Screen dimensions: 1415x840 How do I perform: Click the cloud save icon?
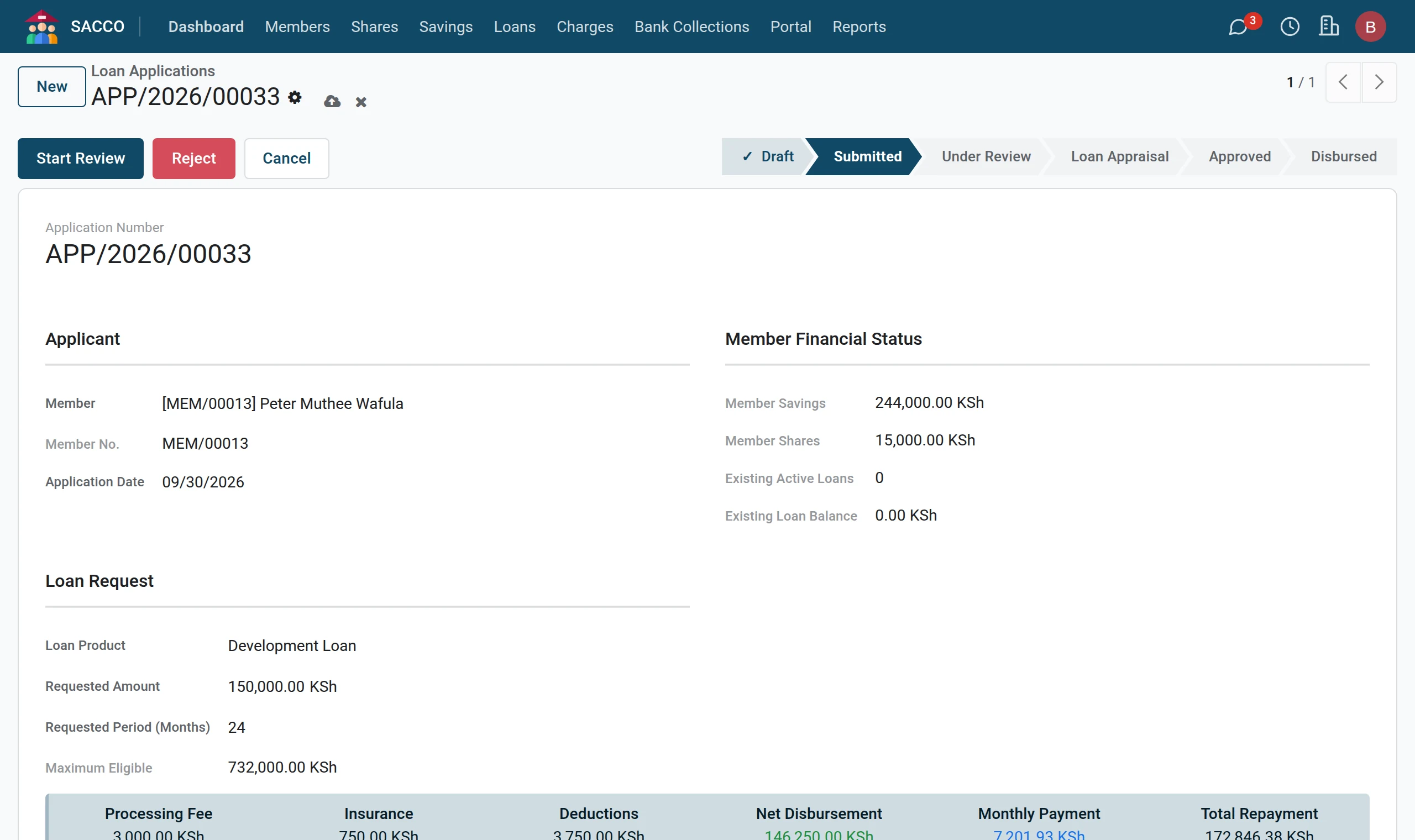pyautogui.click(x=332, y=101)
